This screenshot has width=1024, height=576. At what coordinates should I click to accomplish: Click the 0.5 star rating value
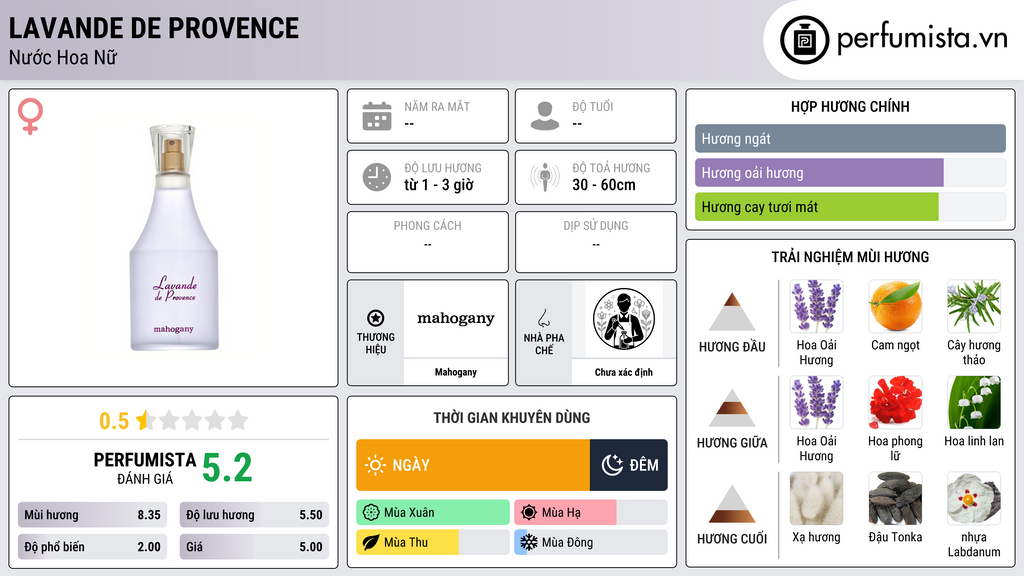114,421
